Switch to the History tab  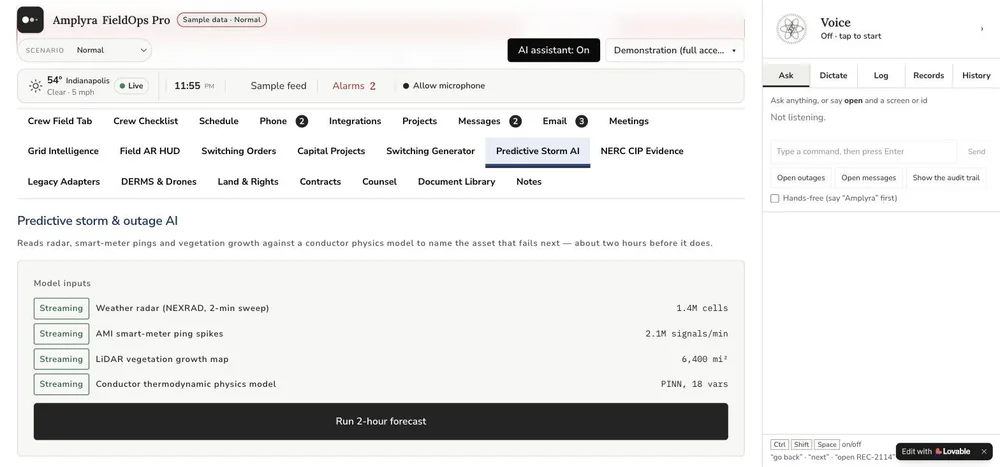[976, 75]
